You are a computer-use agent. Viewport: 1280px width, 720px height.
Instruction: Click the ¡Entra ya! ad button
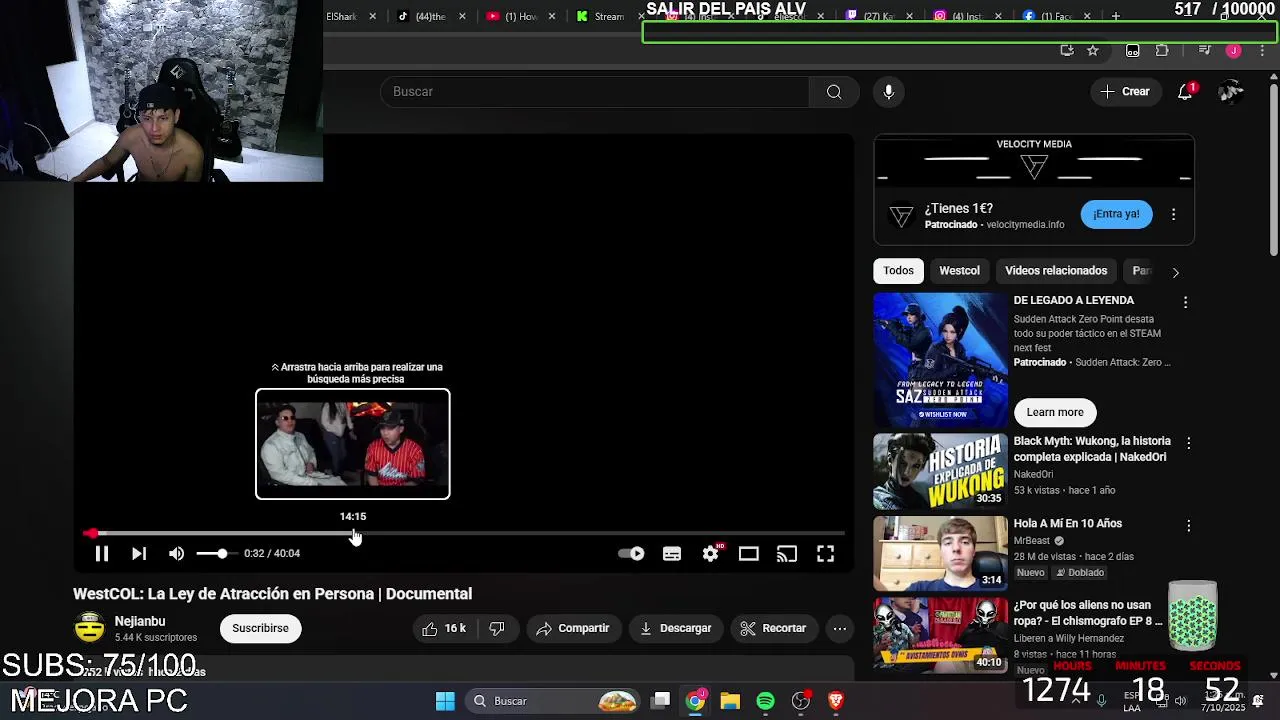coord(1116,214)
